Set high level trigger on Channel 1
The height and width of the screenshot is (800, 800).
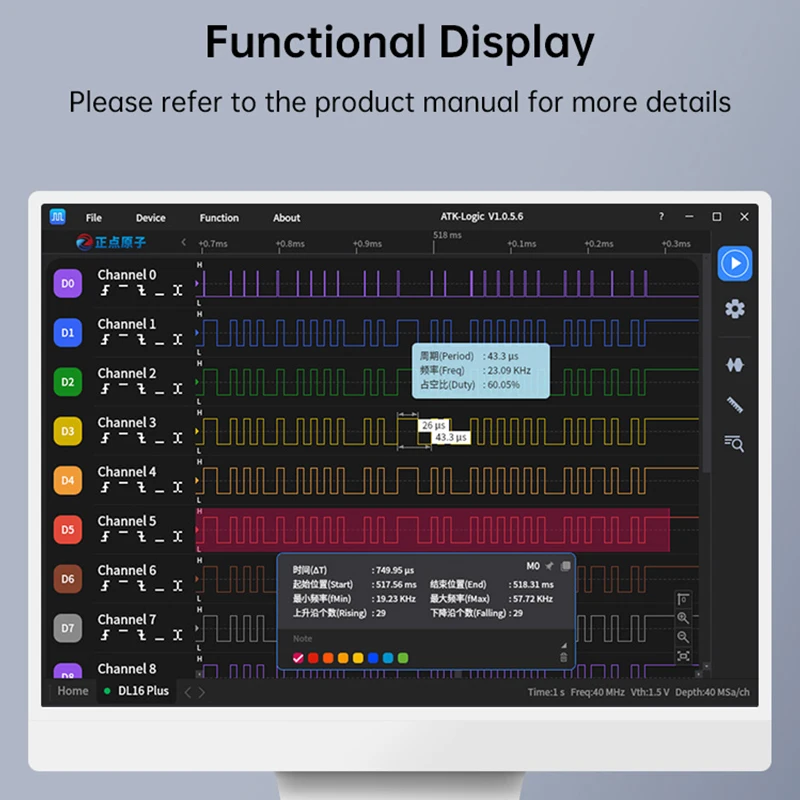coord(123,336)
